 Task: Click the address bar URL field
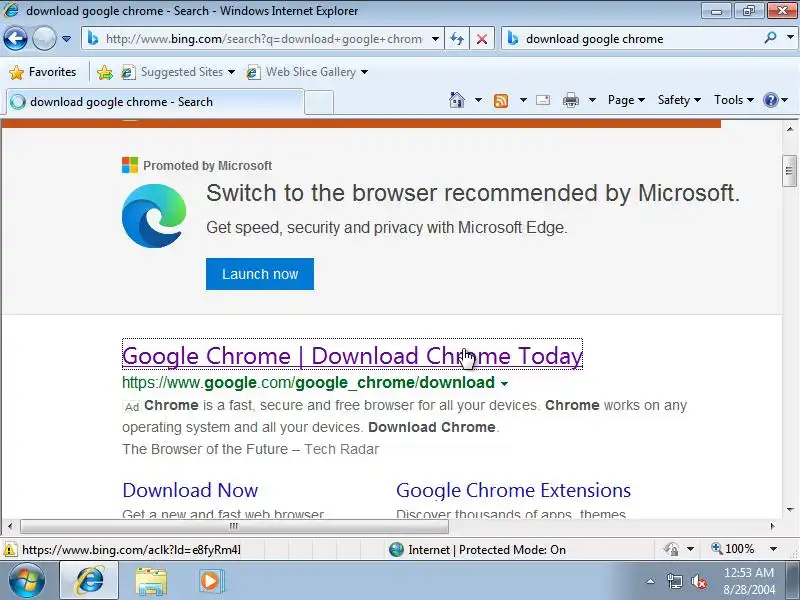pos(263,39)
